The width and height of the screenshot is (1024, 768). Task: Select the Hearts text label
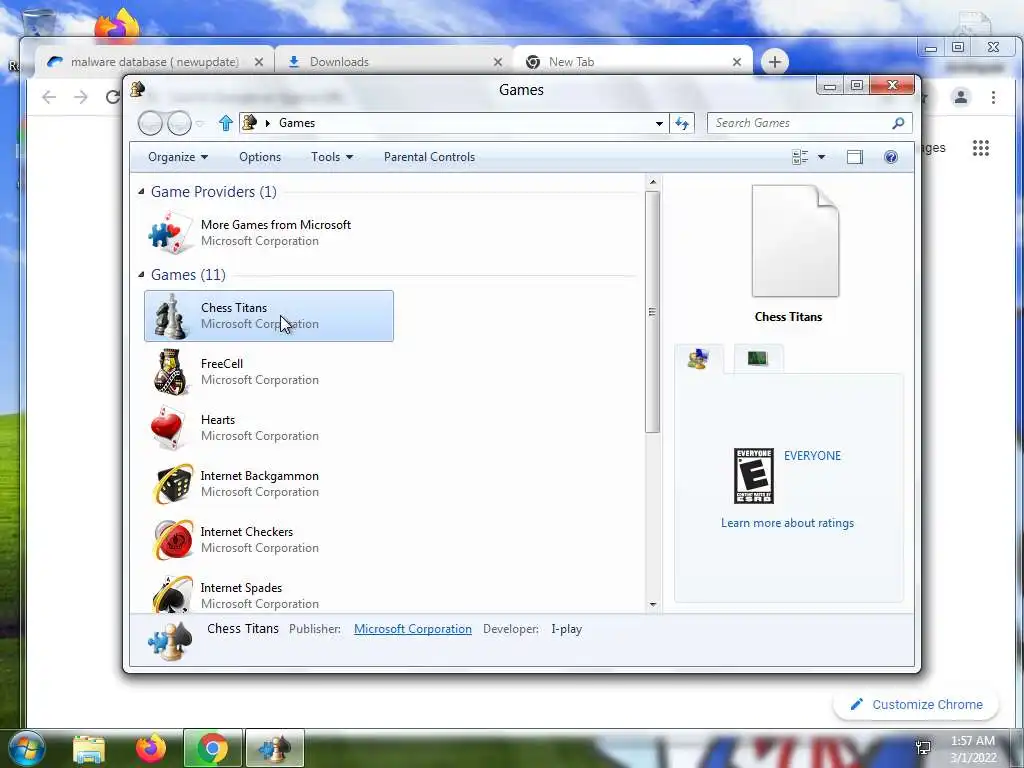coord(218,420)
